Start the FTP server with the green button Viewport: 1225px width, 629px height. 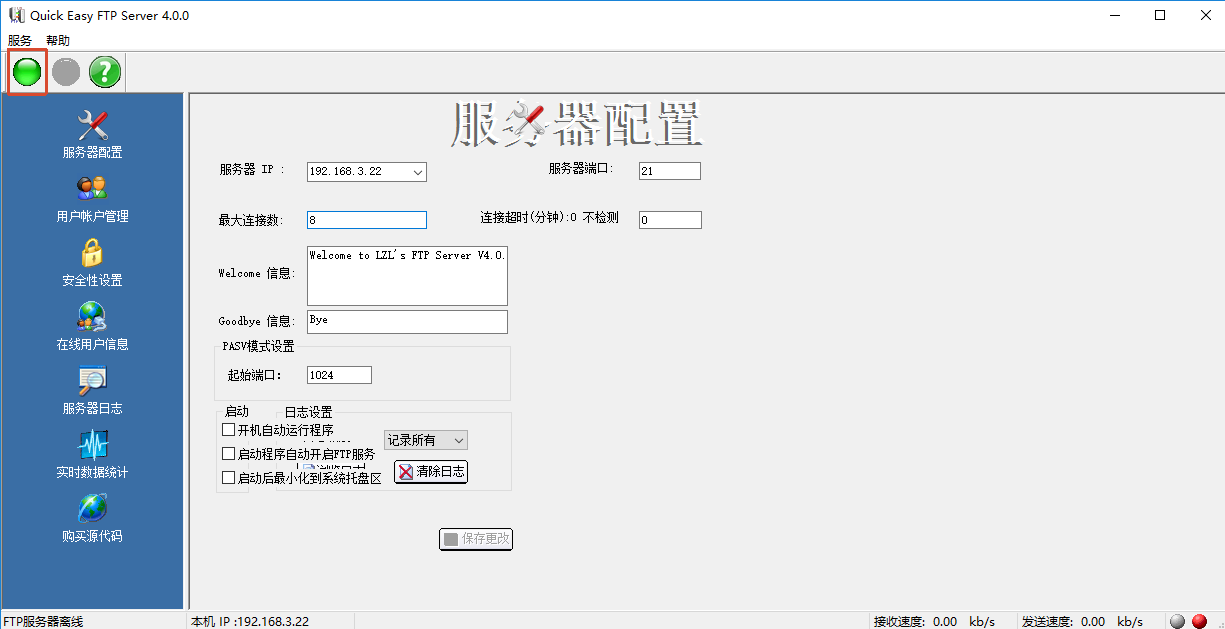tap(27, 72)
